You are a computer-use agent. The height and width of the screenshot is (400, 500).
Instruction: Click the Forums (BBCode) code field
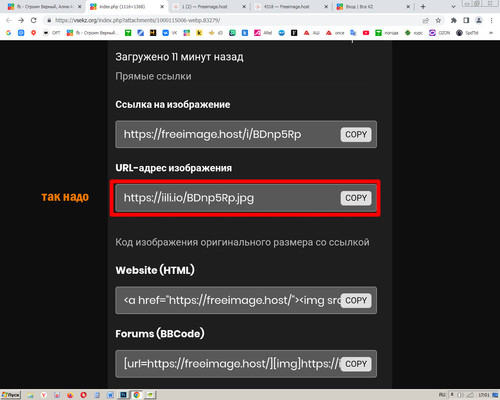[246, 364]
